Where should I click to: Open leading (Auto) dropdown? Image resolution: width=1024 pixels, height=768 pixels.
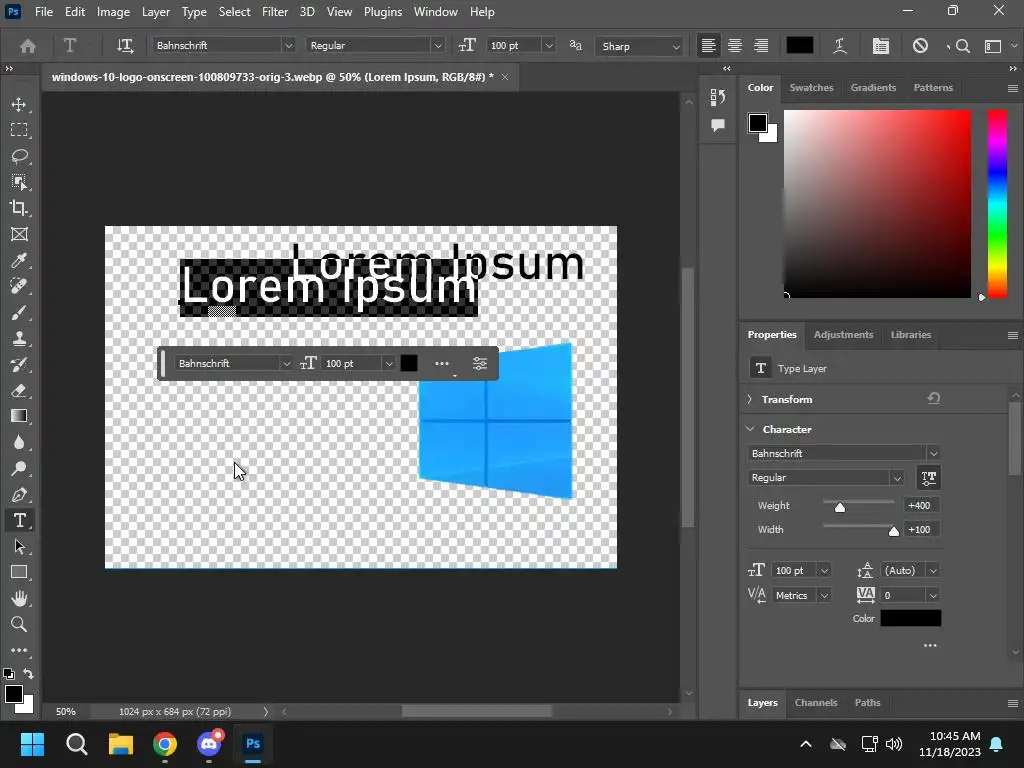click(933, 571)
